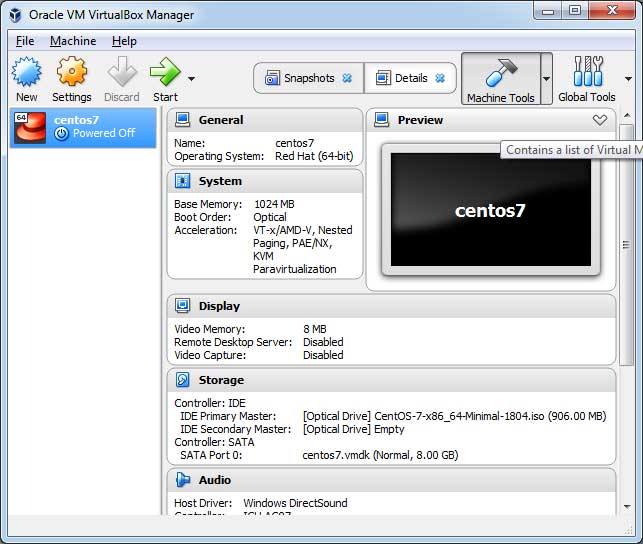Click the Storage section header

[392, 380]
